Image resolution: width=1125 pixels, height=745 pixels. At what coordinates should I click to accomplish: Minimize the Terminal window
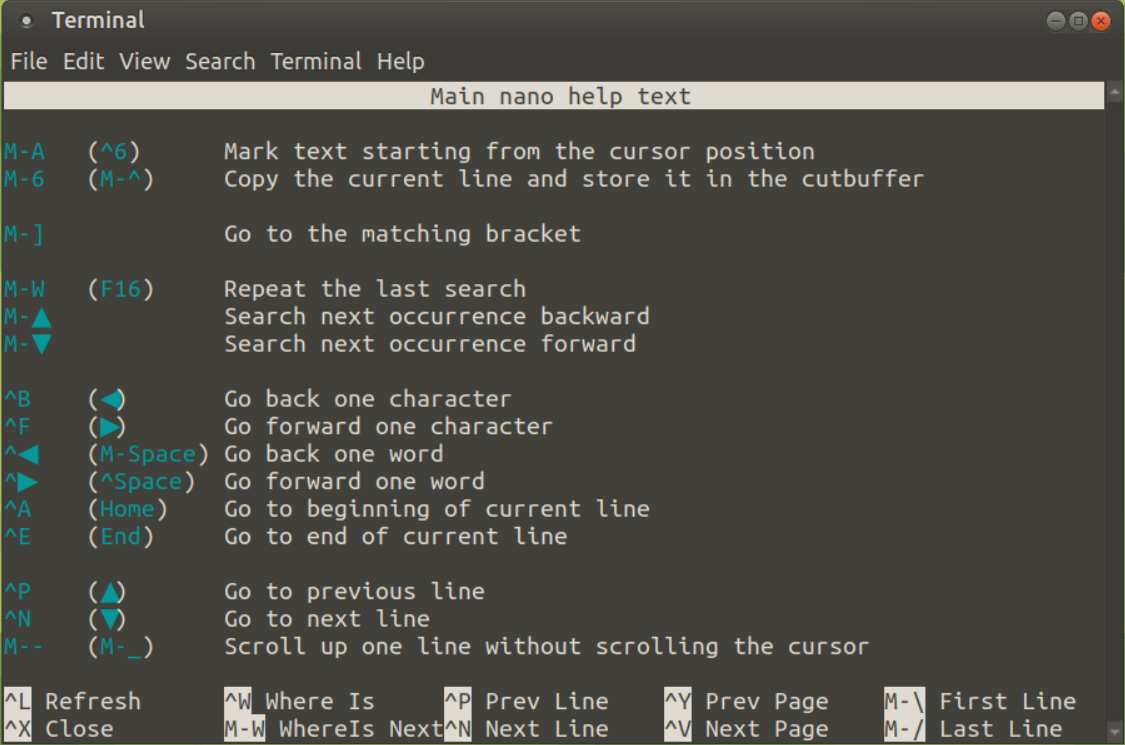pos(1056,21)
